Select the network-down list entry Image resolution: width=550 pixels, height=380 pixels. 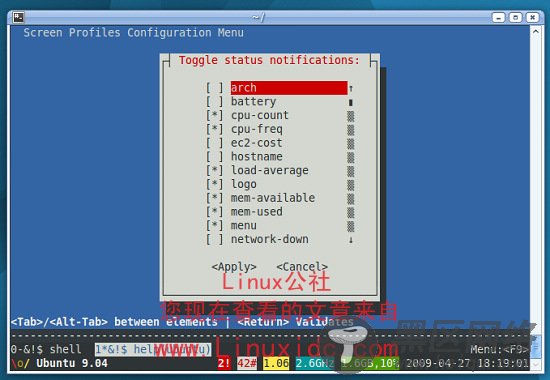click(x=269, y=239)
